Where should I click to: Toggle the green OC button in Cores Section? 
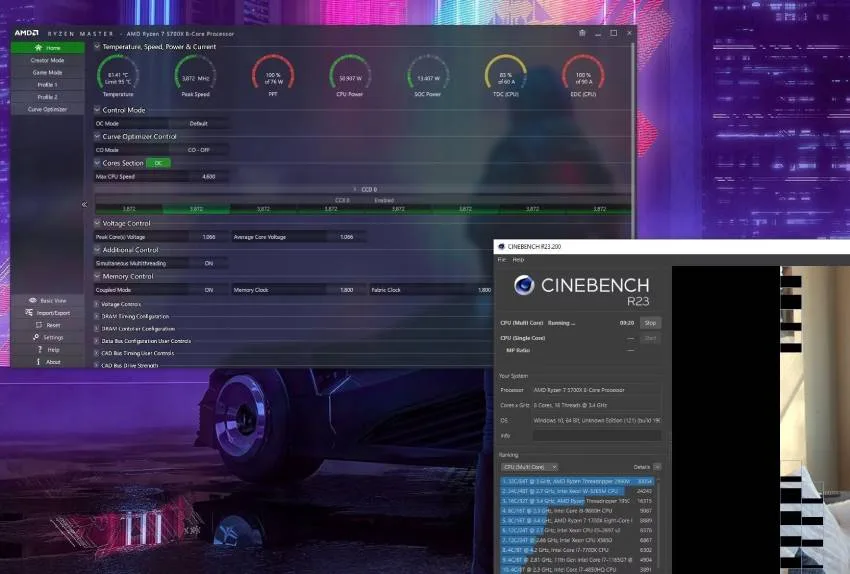click(158, 163)
